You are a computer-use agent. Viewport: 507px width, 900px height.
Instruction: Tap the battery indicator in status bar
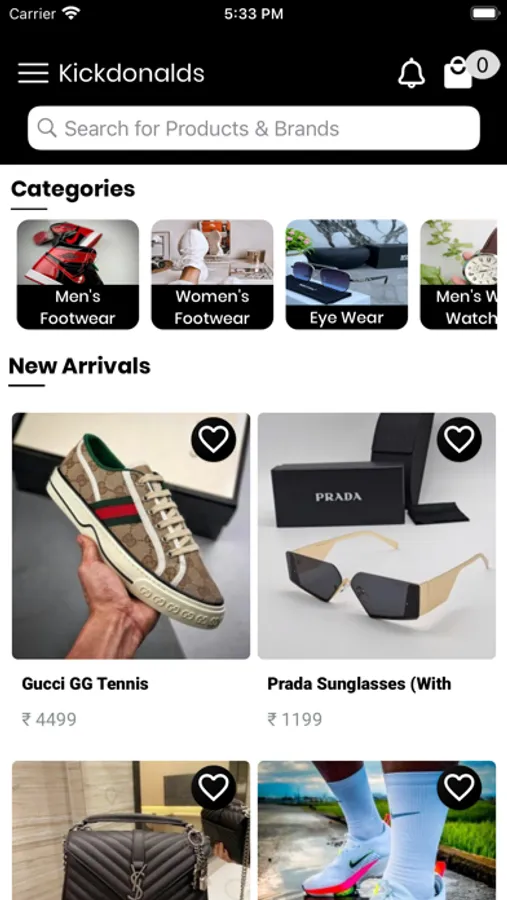[x=485, y=13]
